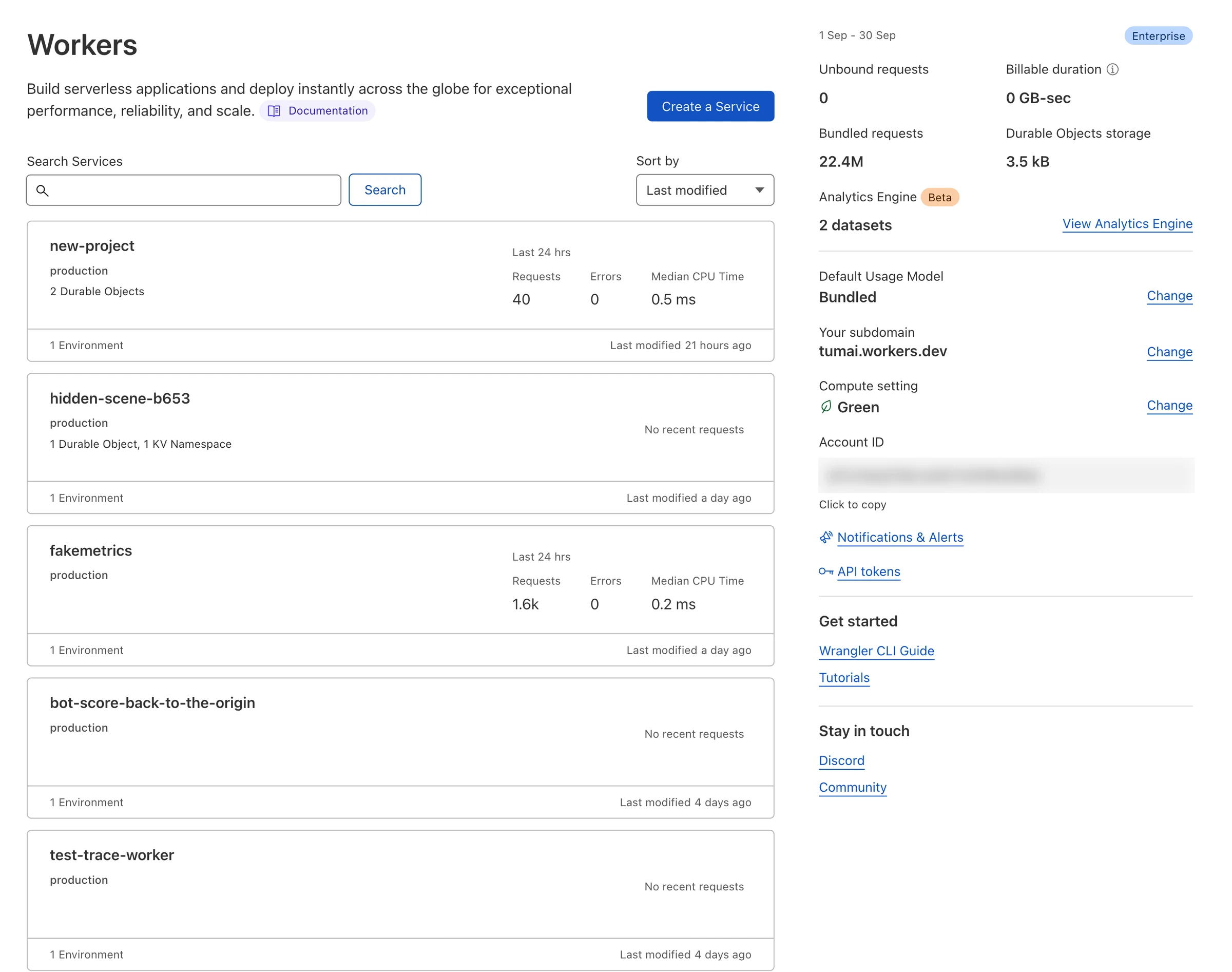Open the test-trace-worker service
Image resolution: width=1232 pixels, height=972 pixels.
tap(112, 855)
